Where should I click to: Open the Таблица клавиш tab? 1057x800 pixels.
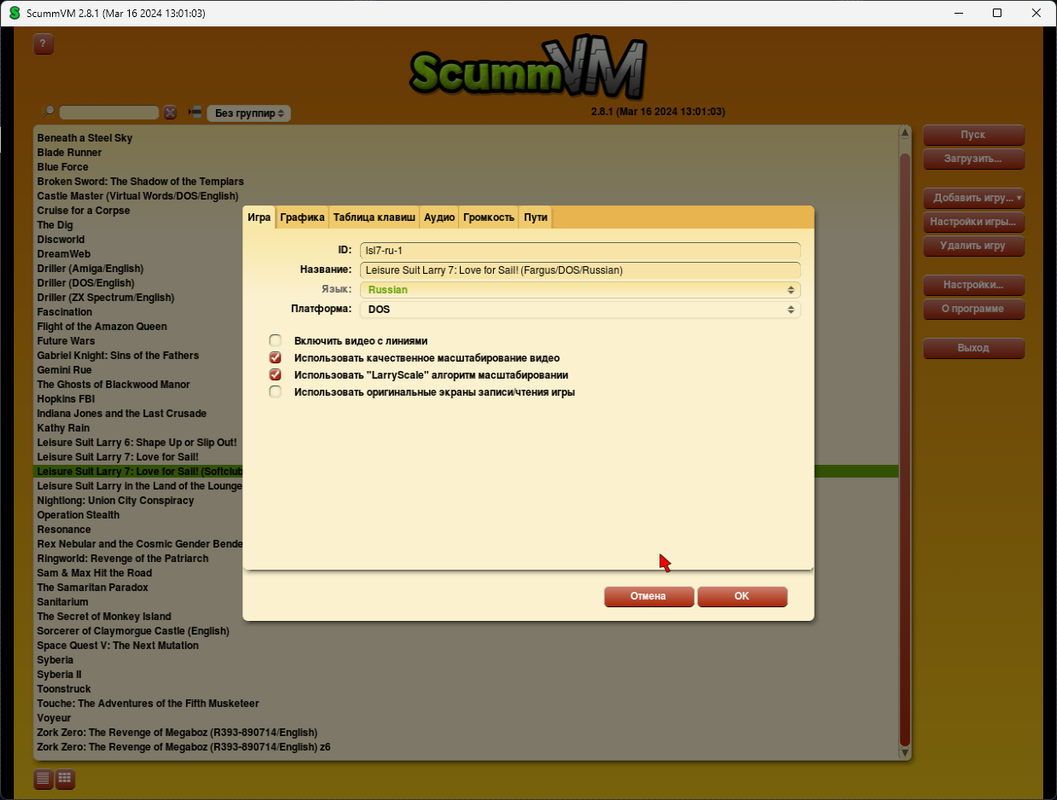(374, 217)
